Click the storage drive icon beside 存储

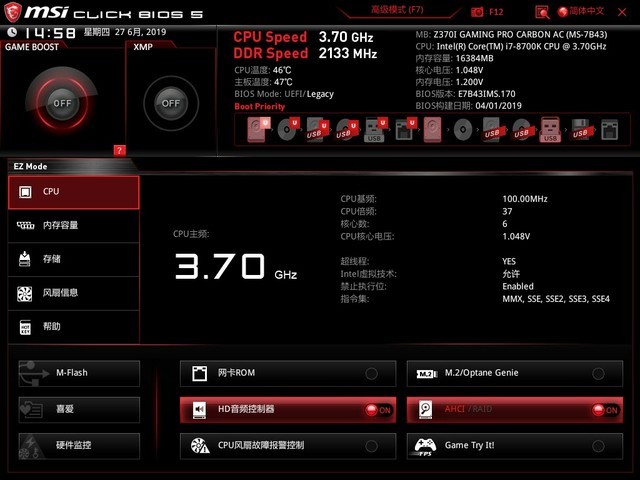(25, 259)
